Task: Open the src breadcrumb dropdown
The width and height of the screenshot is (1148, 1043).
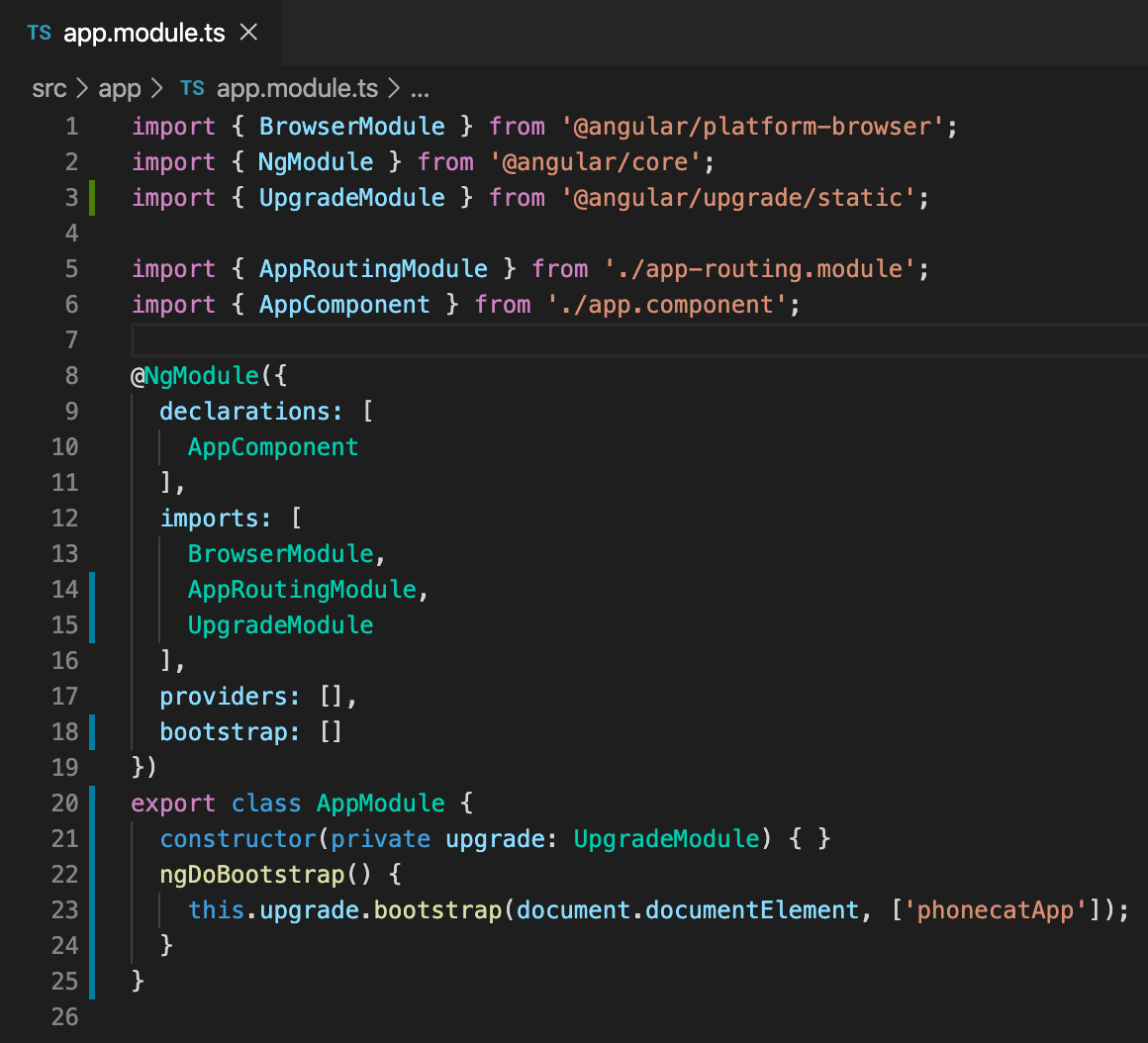Action: (49, 88)
